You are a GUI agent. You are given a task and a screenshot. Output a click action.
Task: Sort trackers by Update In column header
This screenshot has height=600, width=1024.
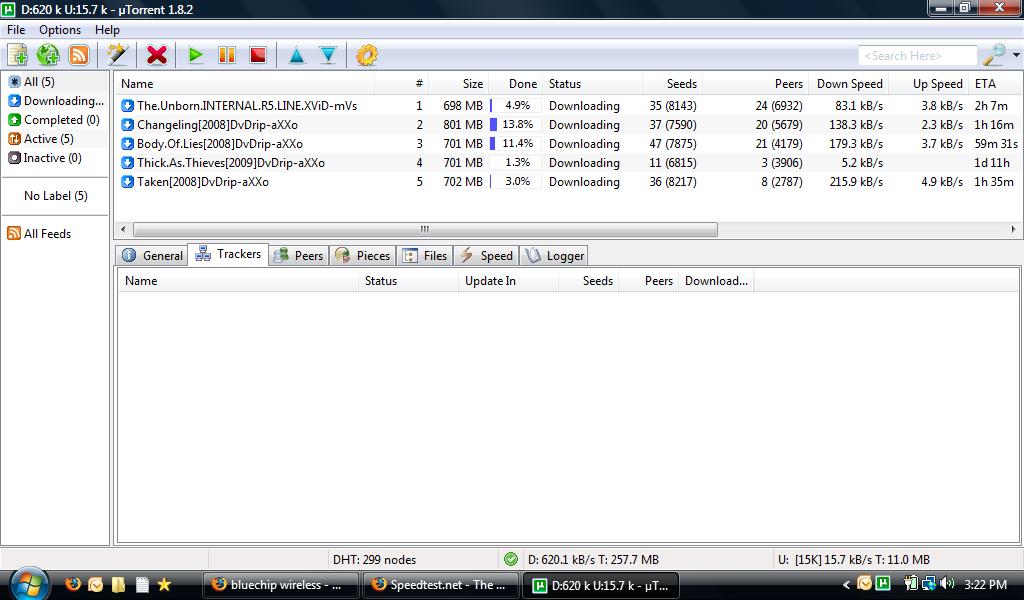coord(508,281)
